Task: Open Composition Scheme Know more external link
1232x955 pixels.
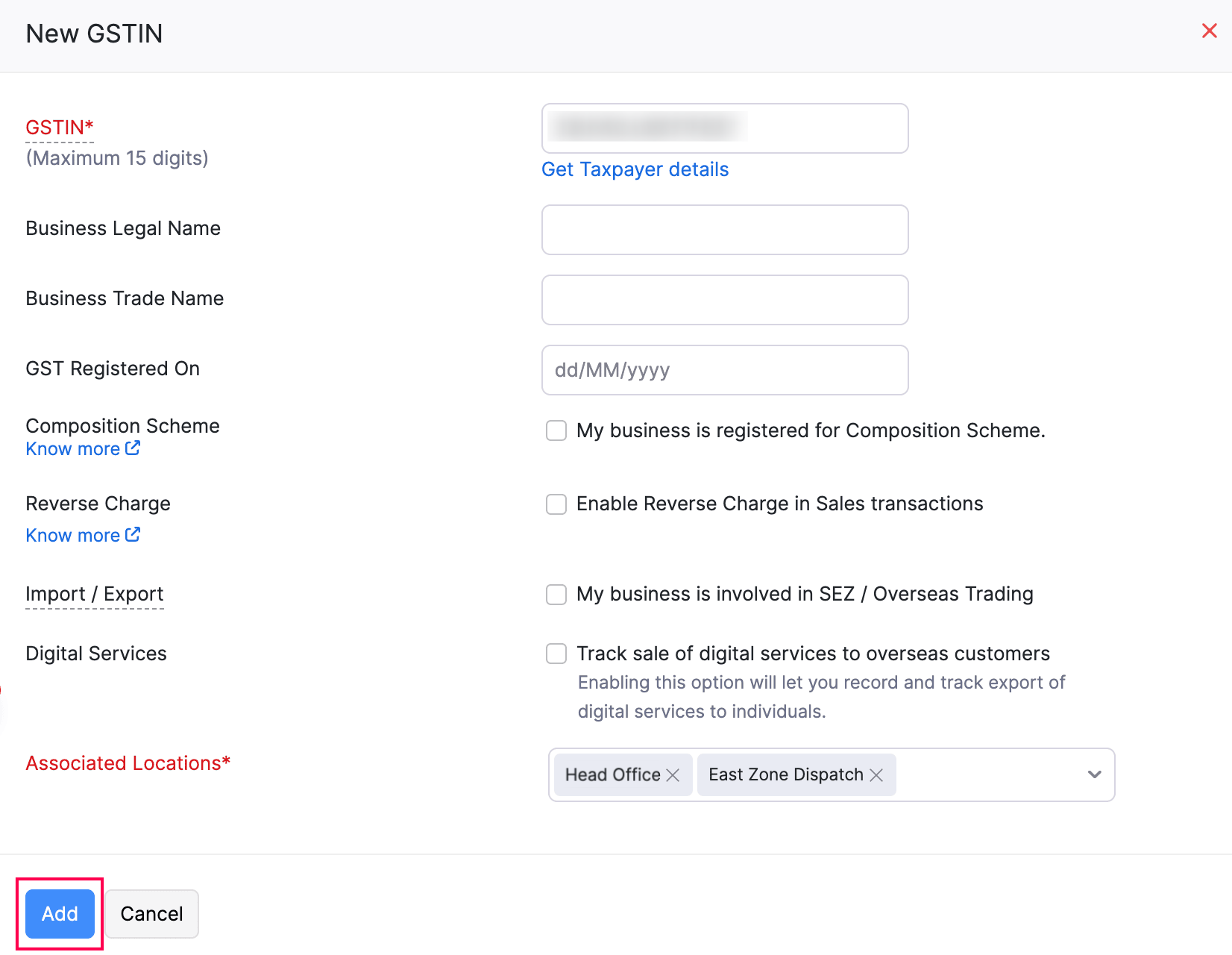Action: point(83,449)
